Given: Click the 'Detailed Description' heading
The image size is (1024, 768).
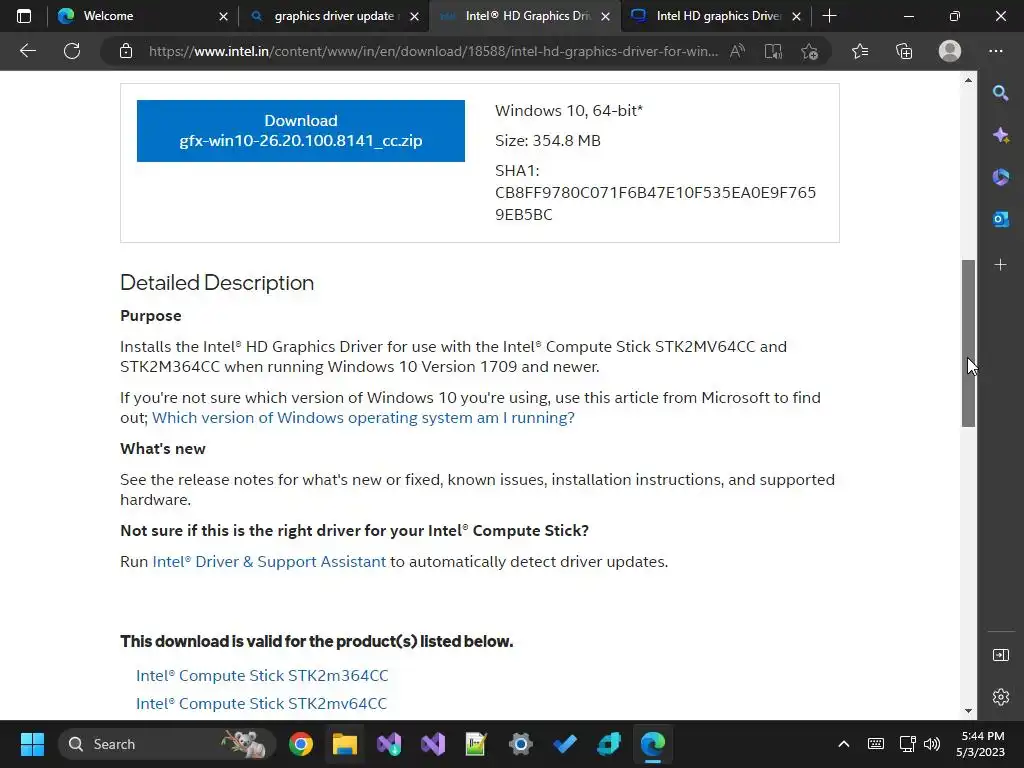Looking at the screenshot, I should tap(217, 283).
